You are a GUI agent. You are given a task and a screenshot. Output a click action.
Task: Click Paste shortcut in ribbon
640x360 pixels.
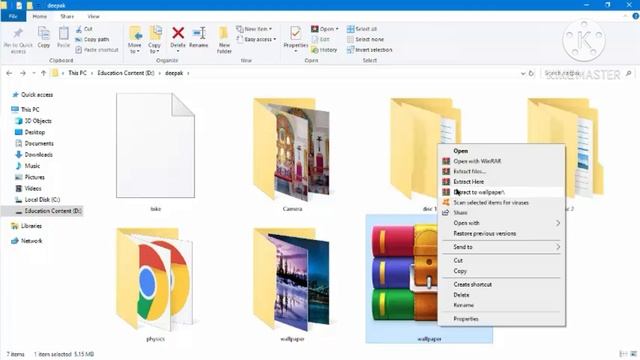tap(97, 49)
